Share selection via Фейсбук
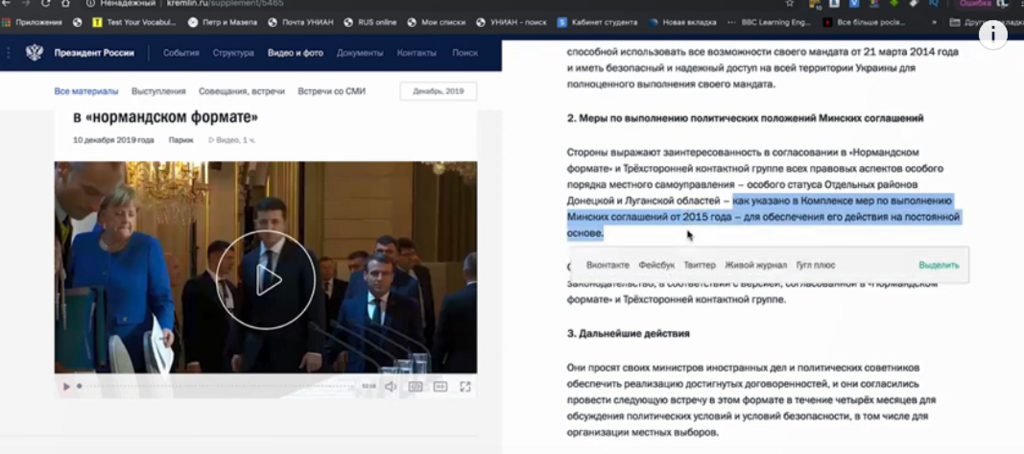The image size is (1024, 454). pos(656,265)
